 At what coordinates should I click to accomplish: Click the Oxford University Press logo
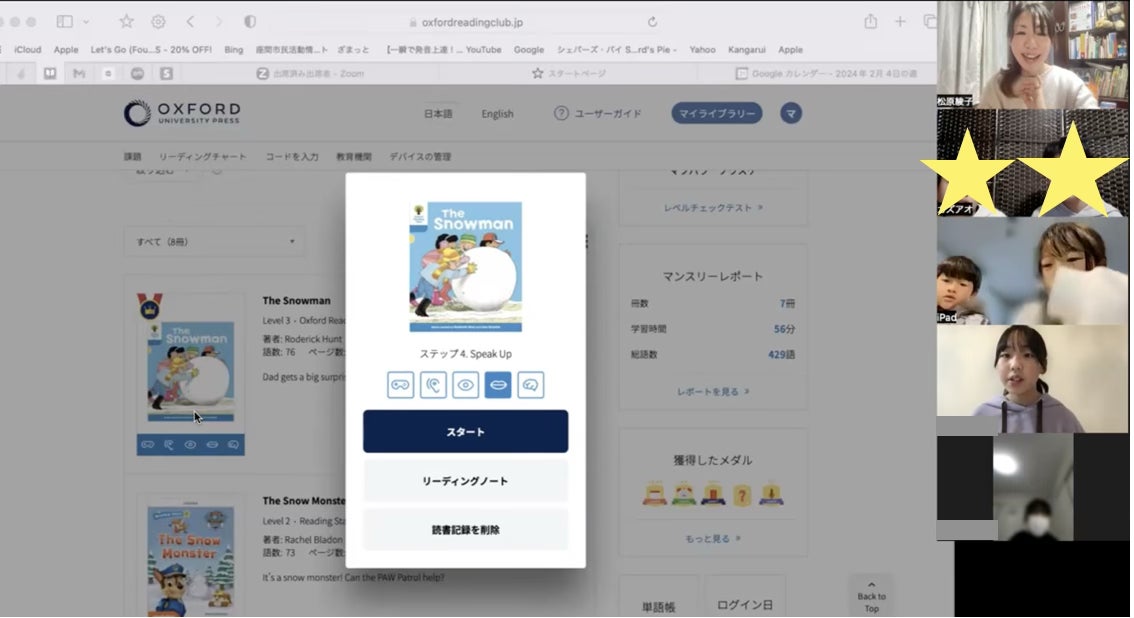click(x=182, y=113)
